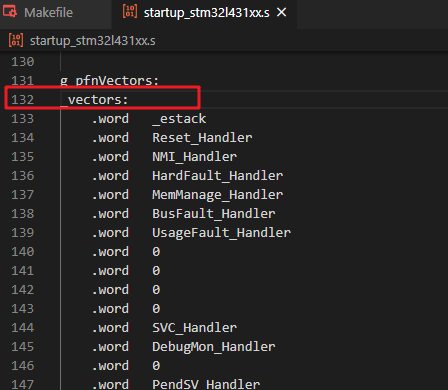Click the HardFault_Handler symbol

(217, 176)
